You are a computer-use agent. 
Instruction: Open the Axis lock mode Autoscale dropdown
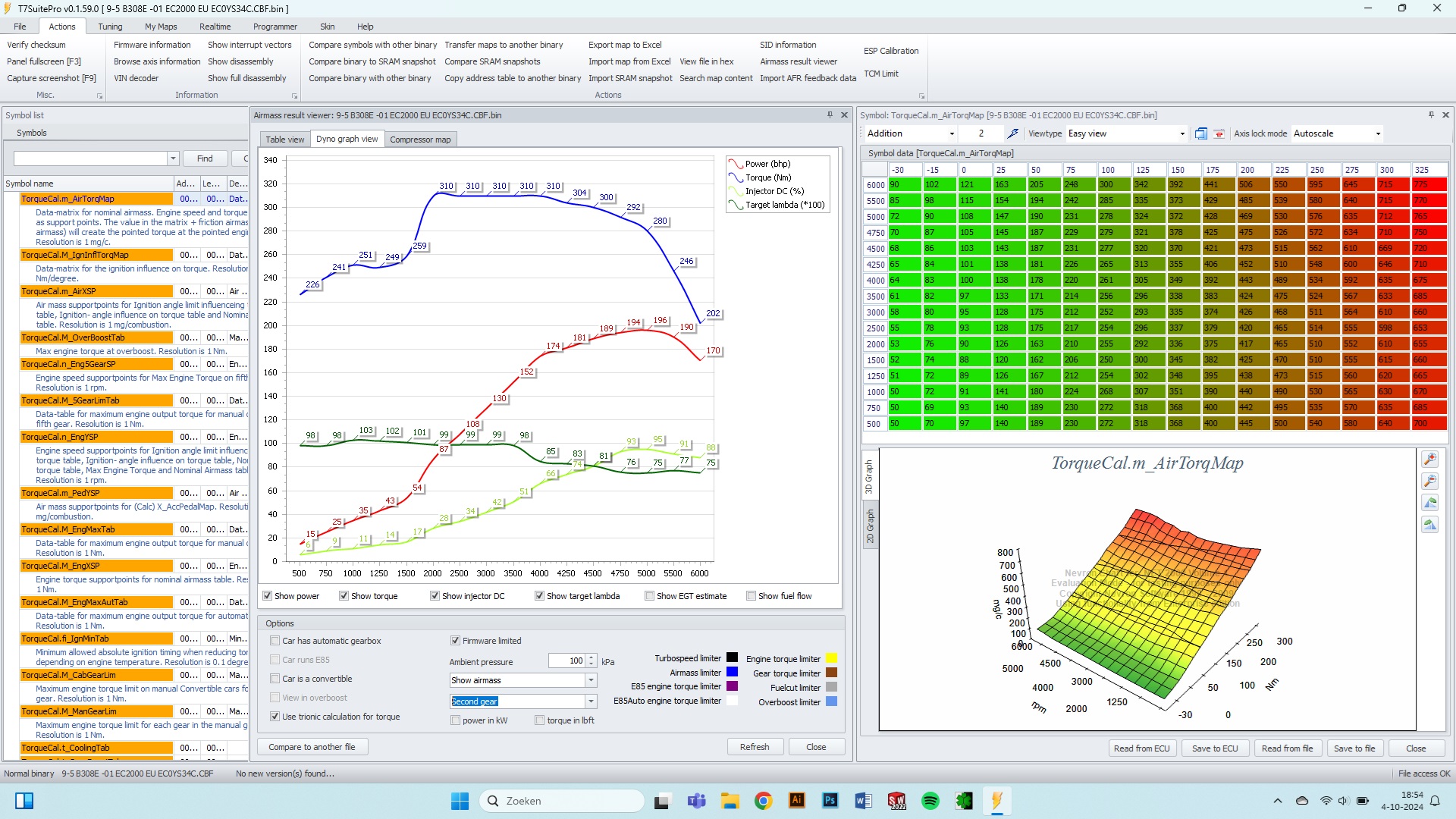pos(1377,133)
